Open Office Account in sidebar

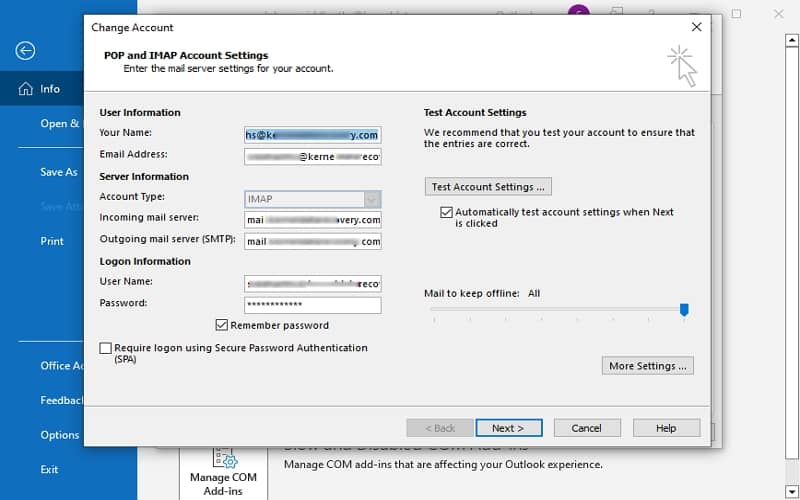[x=62, y=366]
